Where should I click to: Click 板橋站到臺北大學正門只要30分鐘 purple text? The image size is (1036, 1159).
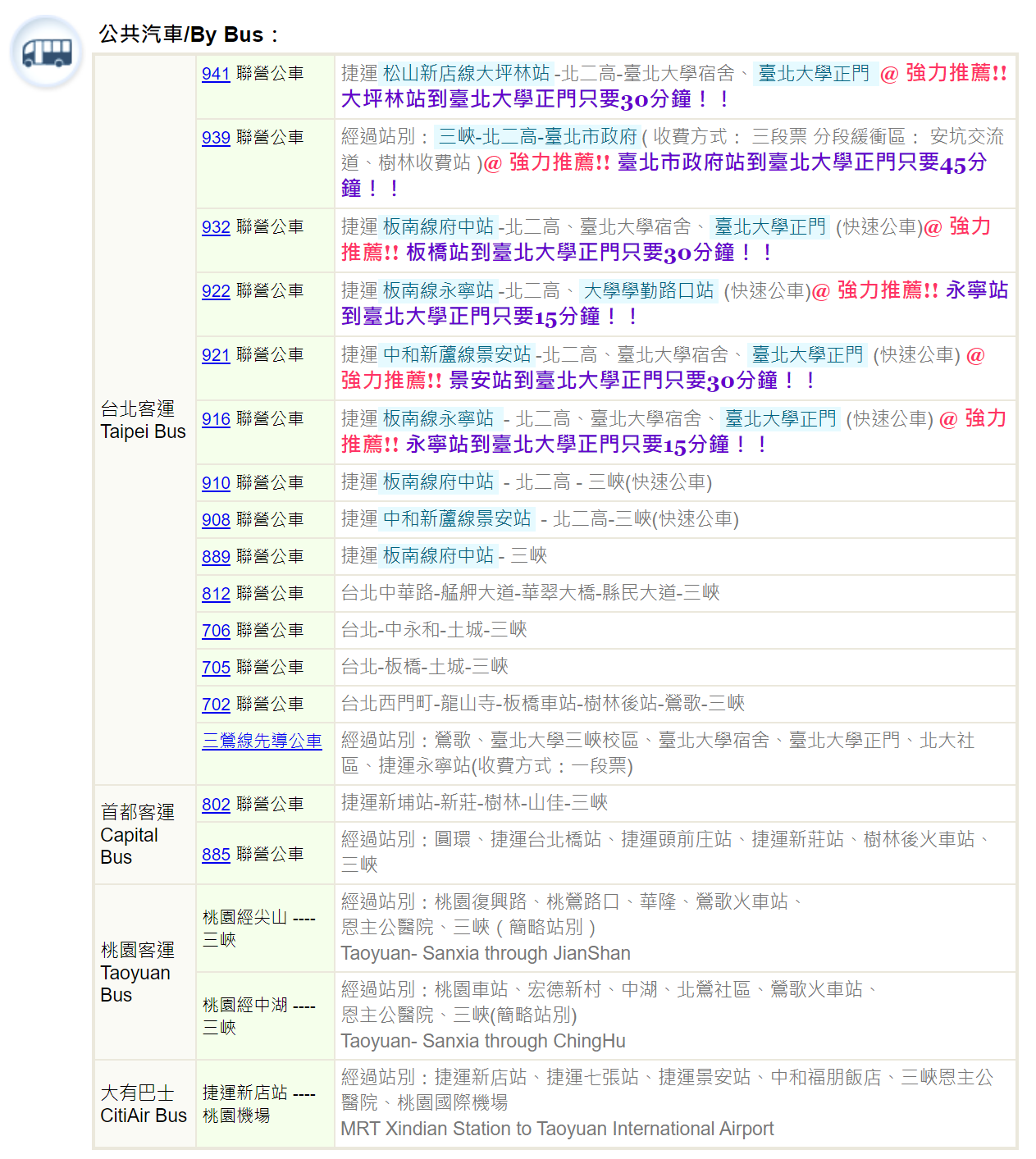[x=589, y=253]
